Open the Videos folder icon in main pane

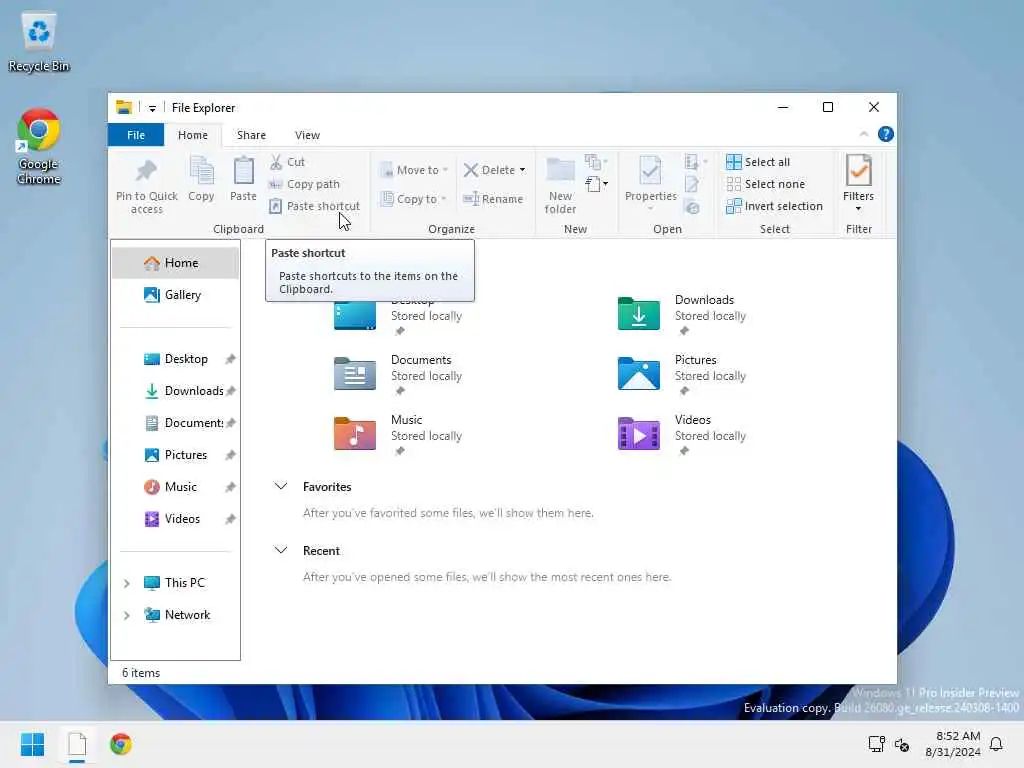pyautogui.click(x=639, y=434)
